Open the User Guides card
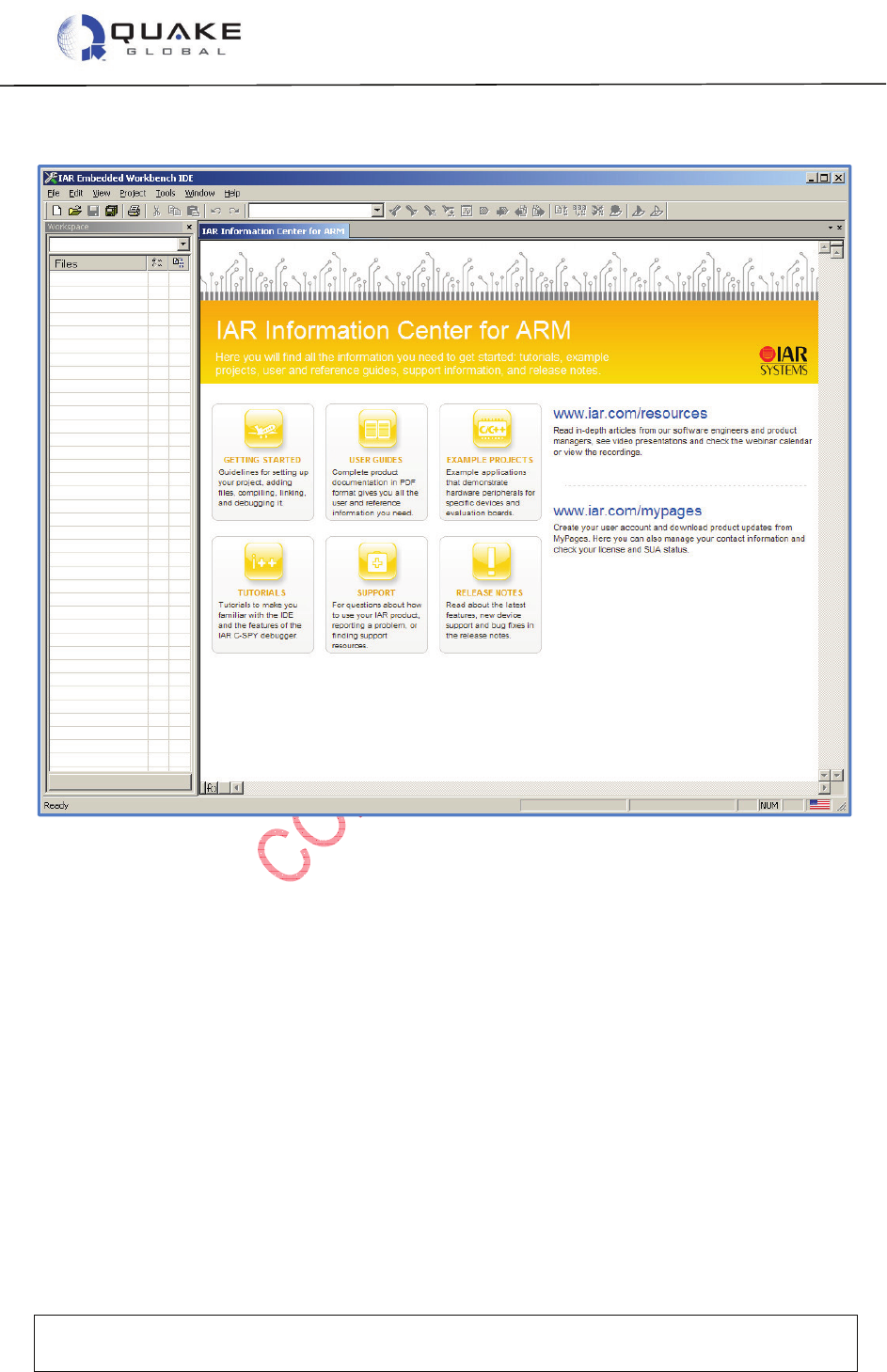This screenshot has width=887, height=1372. point(376,462)
